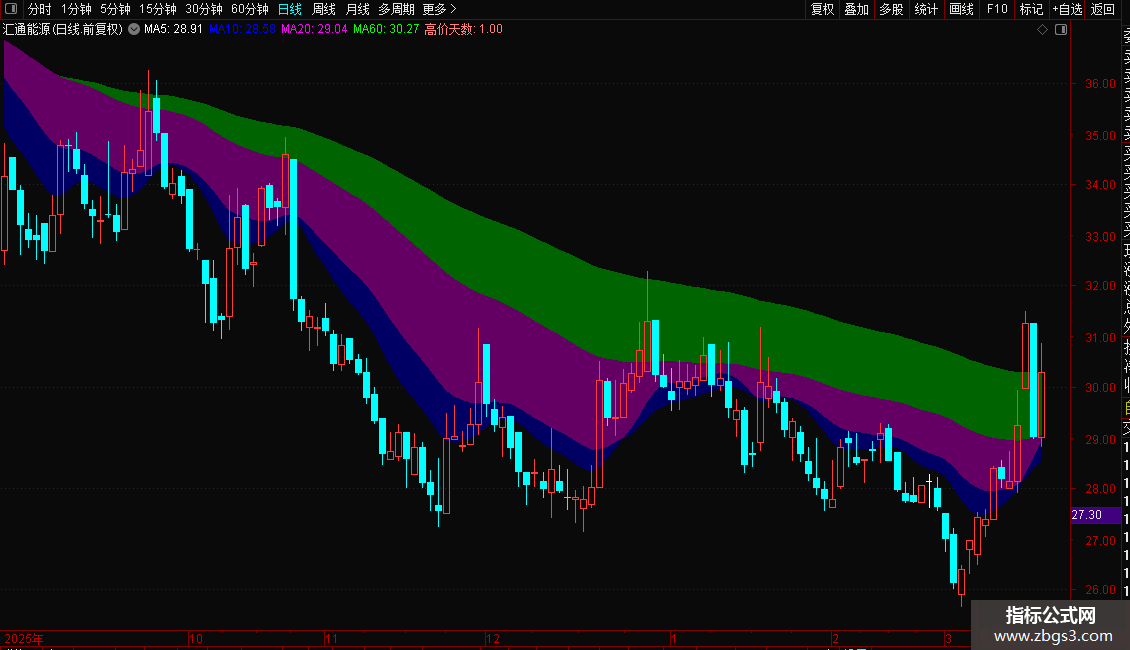This screenshot has width=1130, height=650.
Task: Switch to the 分时 intraday view
Action: point(40,9)
